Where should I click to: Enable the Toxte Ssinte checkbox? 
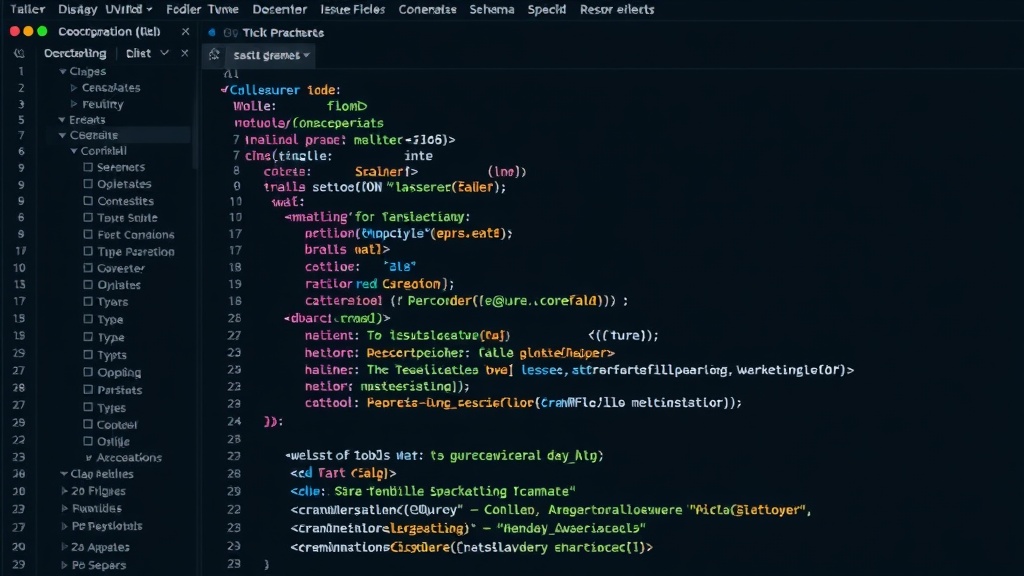coord(88,217)
